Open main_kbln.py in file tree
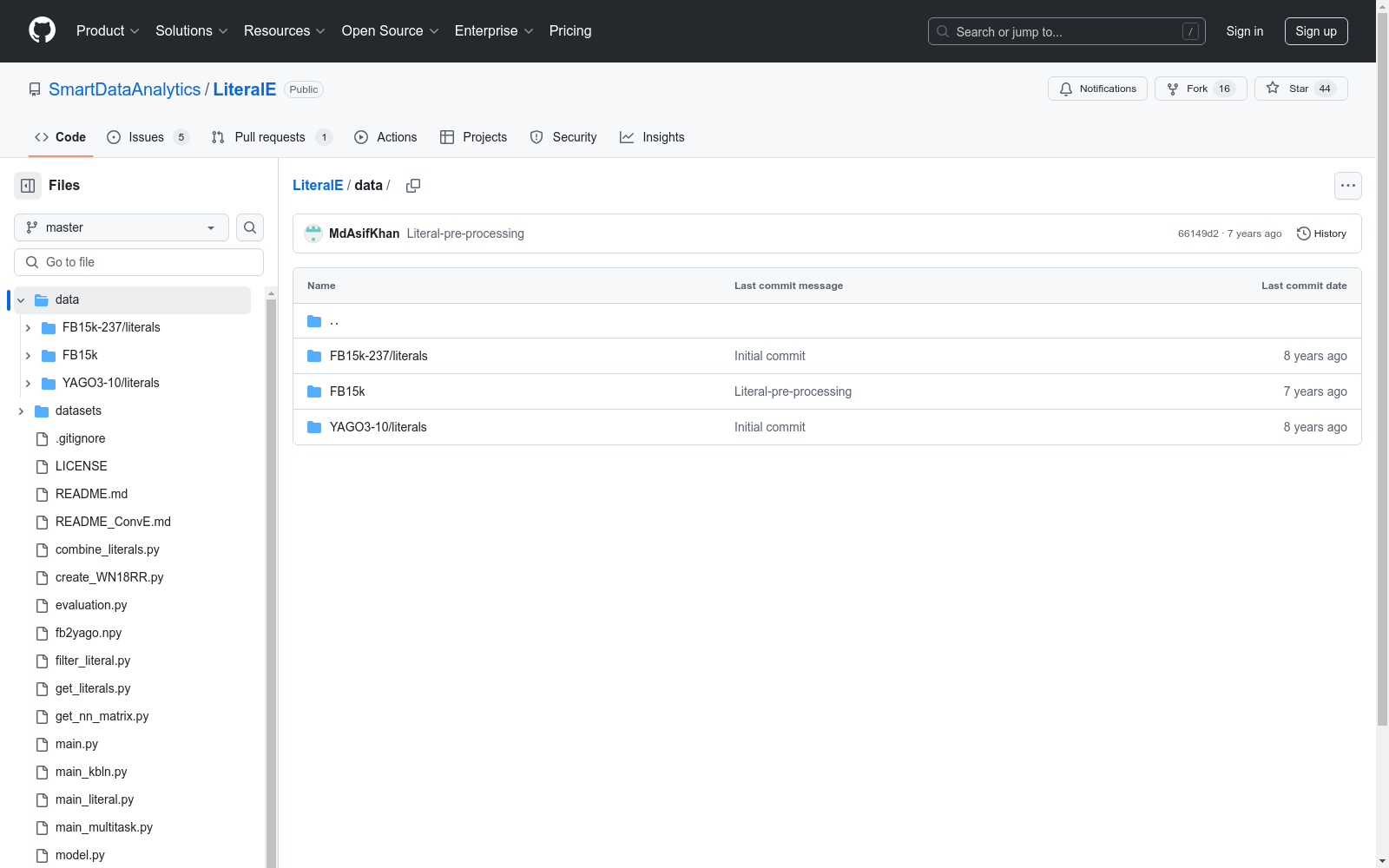 tap(91, 772)
